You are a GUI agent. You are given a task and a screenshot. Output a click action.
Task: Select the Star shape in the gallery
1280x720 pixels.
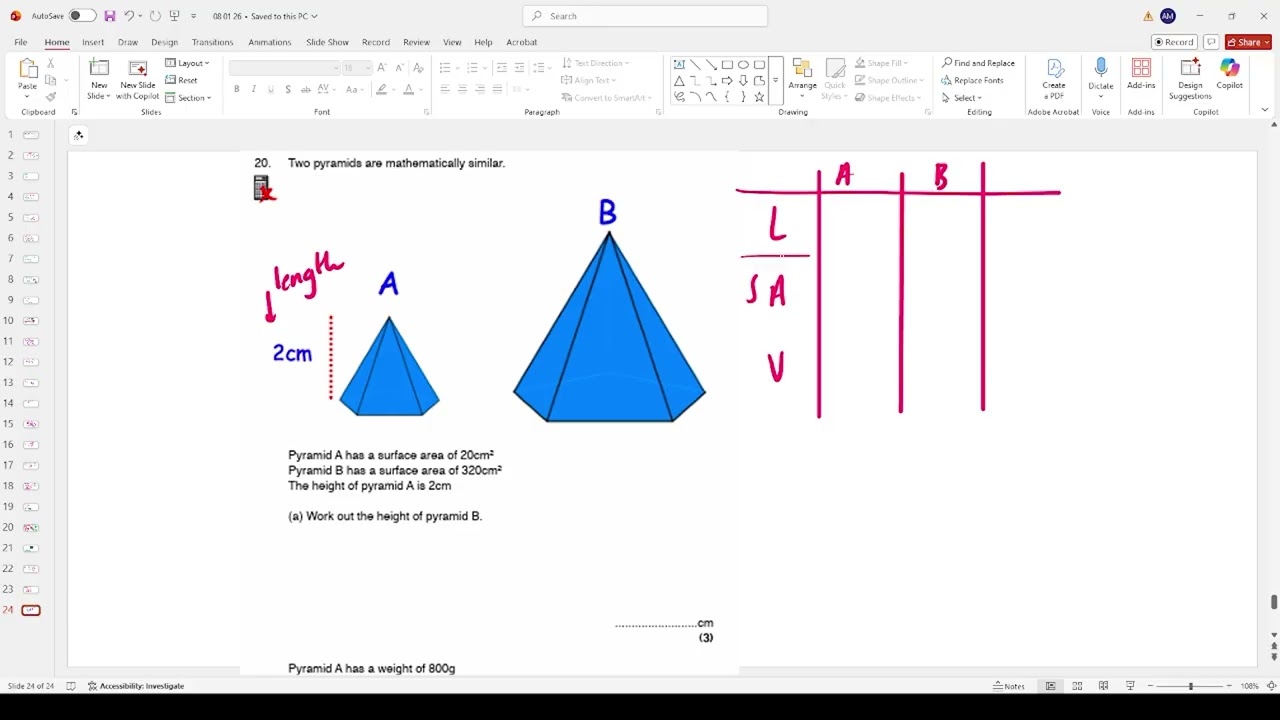click(x=759, y=97)
